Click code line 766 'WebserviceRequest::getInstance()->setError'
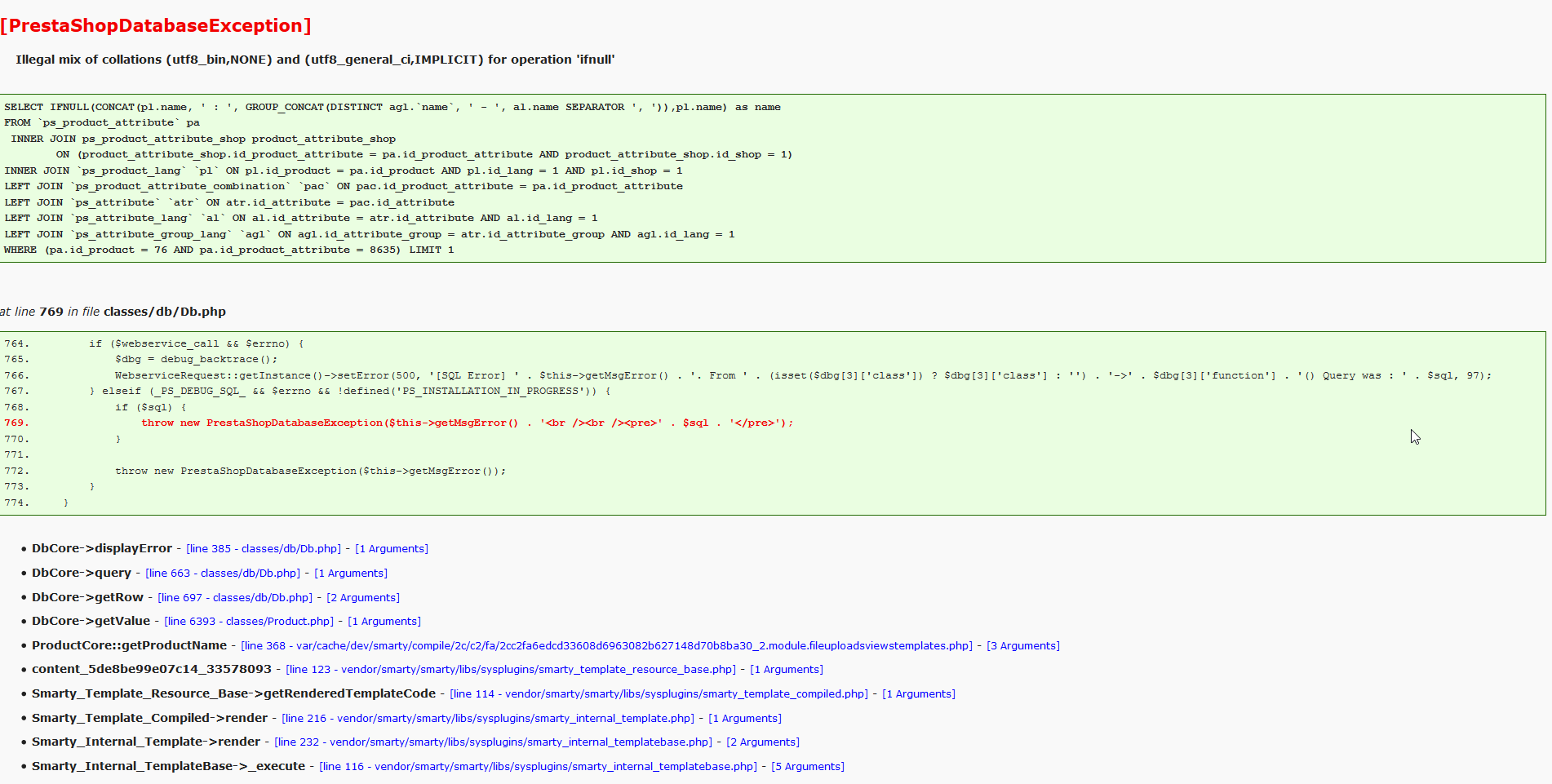 coord(804,375)
